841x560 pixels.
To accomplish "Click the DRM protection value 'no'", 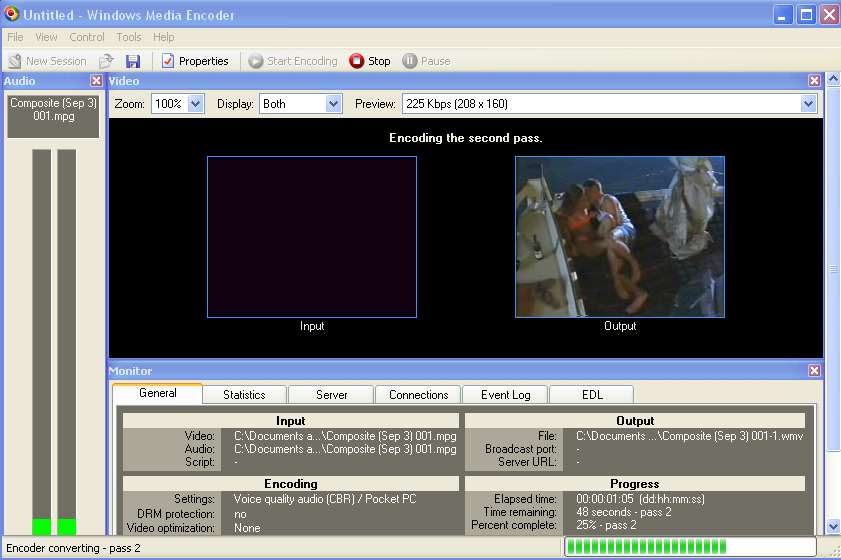I will pos(240,514).
